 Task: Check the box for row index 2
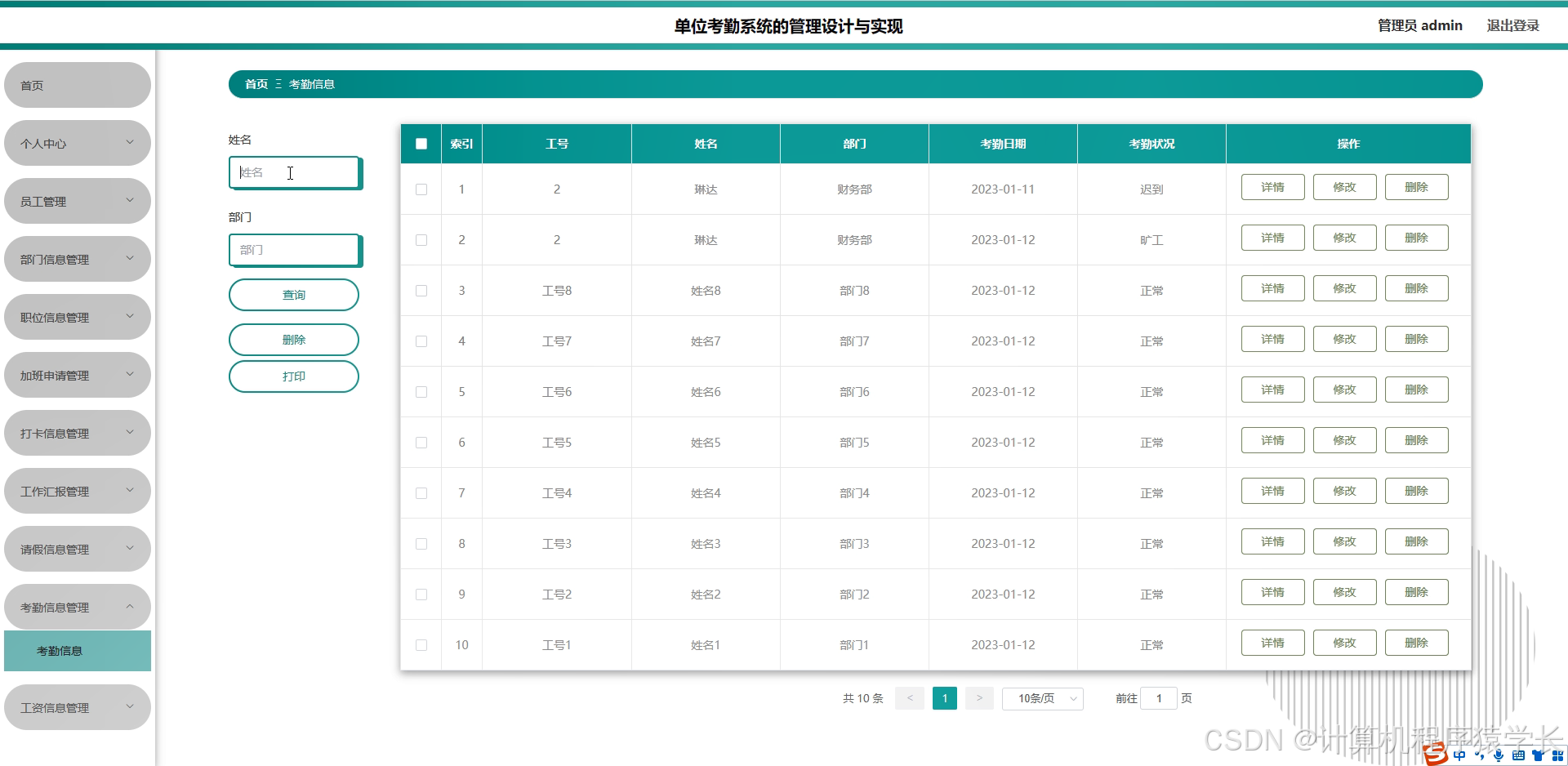421,240
